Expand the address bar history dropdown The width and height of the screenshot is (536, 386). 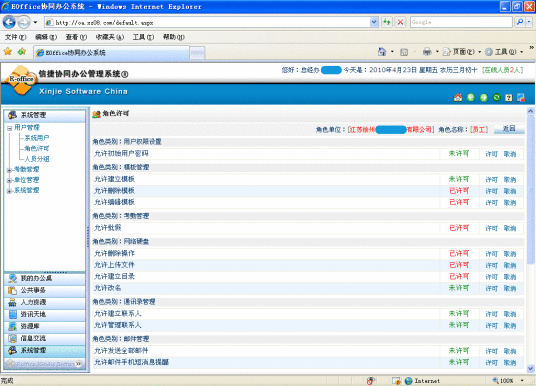374,23
